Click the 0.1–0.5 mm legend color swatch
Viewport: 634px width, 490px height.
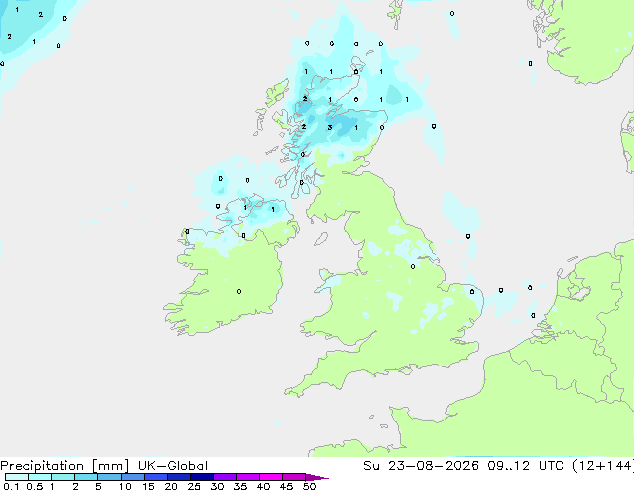coord(17,477)
